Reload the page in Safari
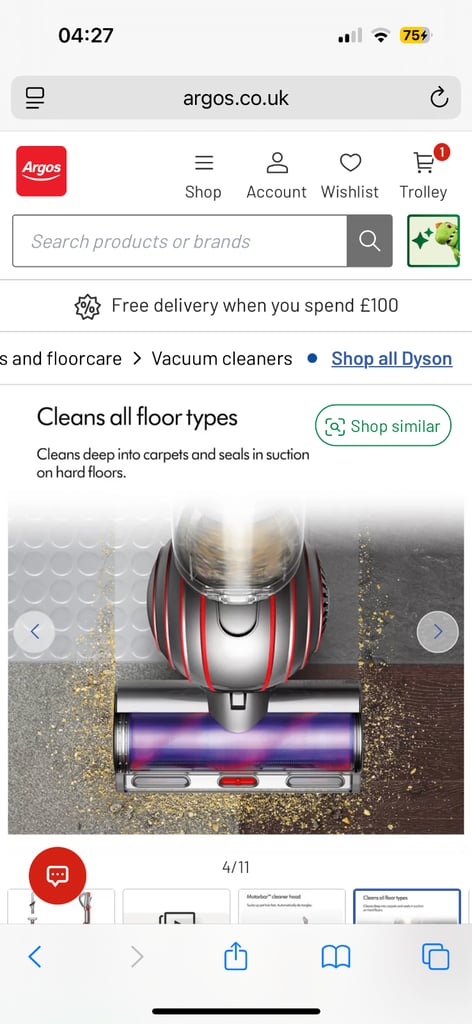Screen dimensions: 472x1024 439,98
